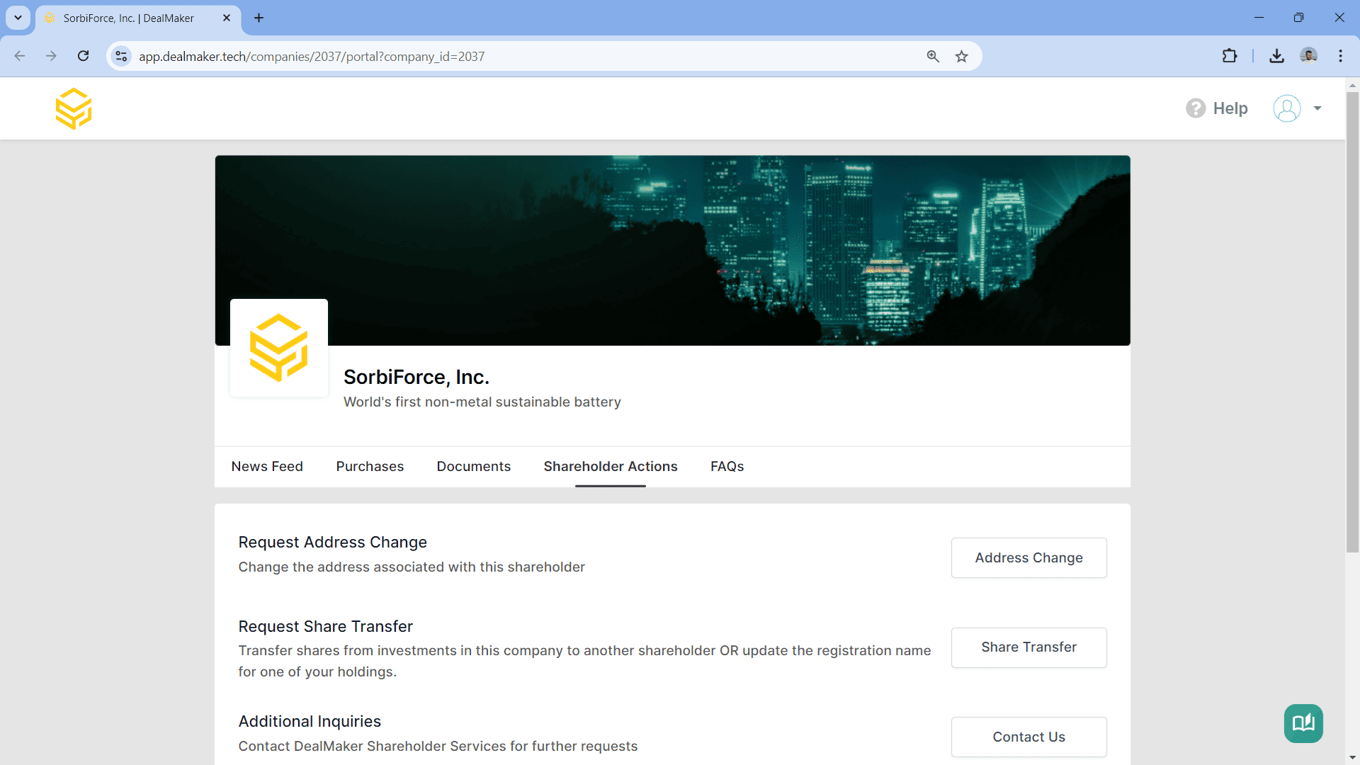View site information icon in address bar
The image size is (1360, 765).
point(121,56)
